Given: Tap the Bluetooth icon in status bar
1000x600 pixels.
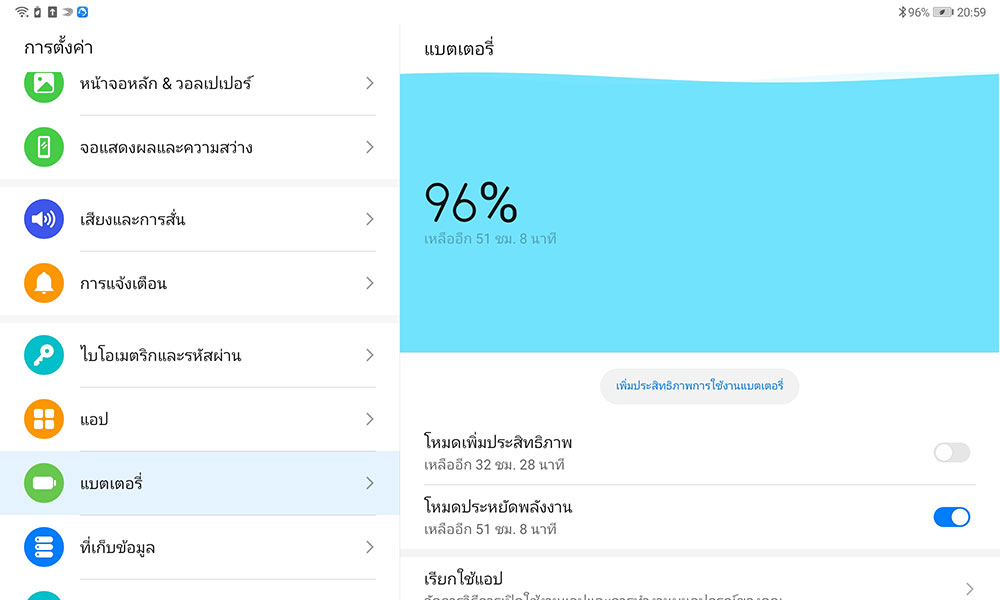Looking at the screenshot, I should click(901, 12).
